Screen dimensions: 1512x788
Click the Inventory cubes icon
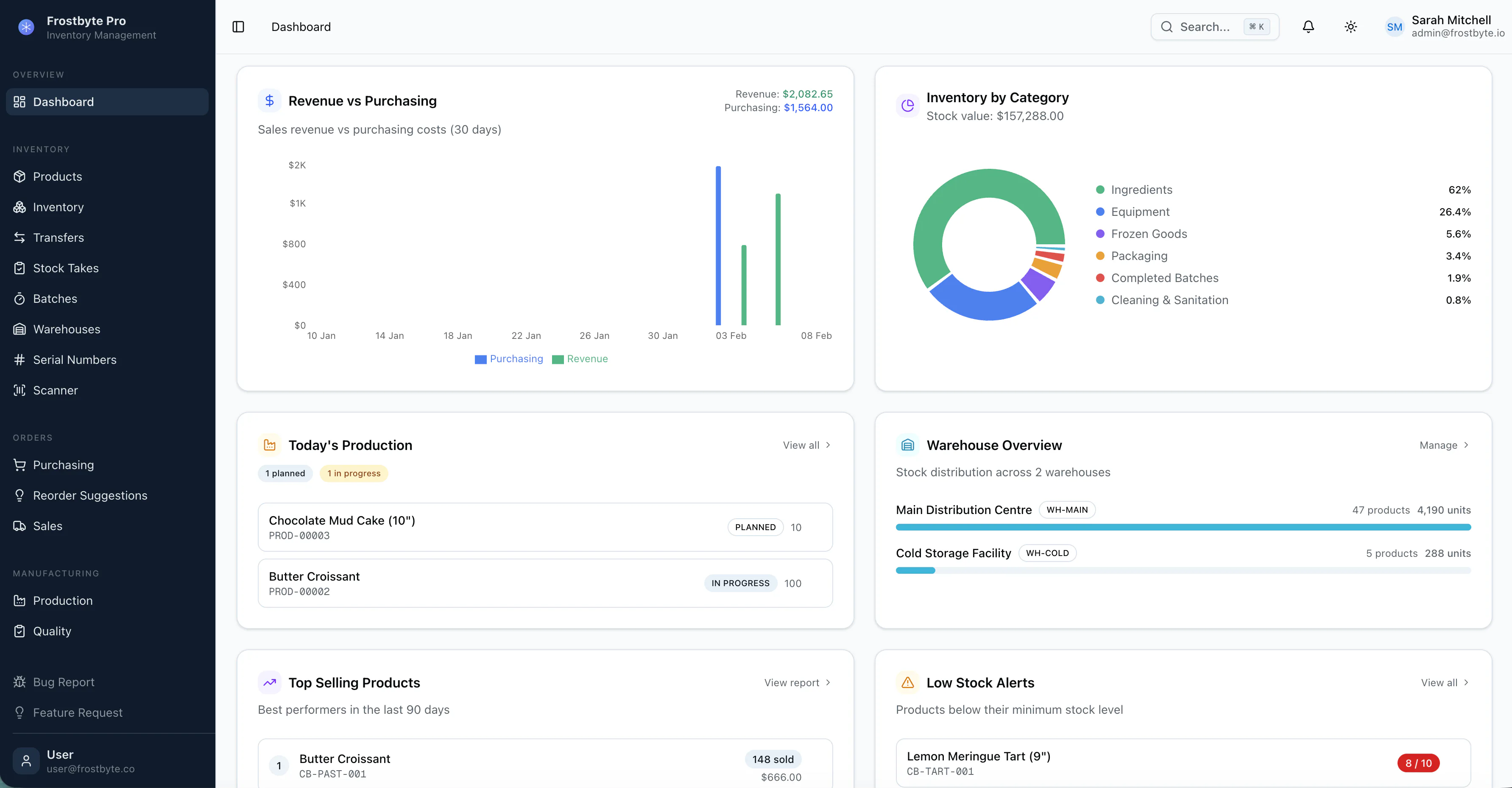pyautogui.click(x=20, y=207)
